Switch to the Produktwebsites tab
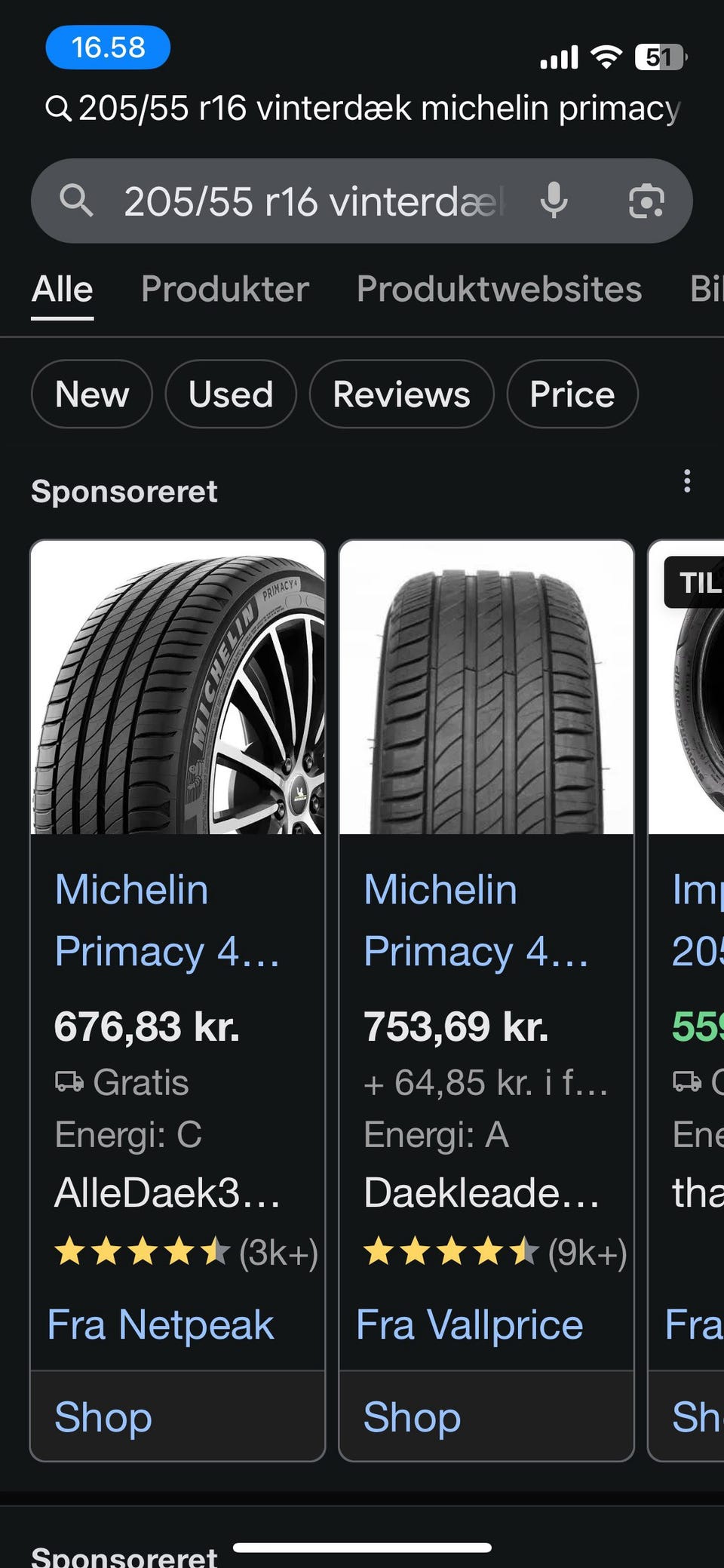Viewport: 724px width, 1568px height. [x=499, y=289]
